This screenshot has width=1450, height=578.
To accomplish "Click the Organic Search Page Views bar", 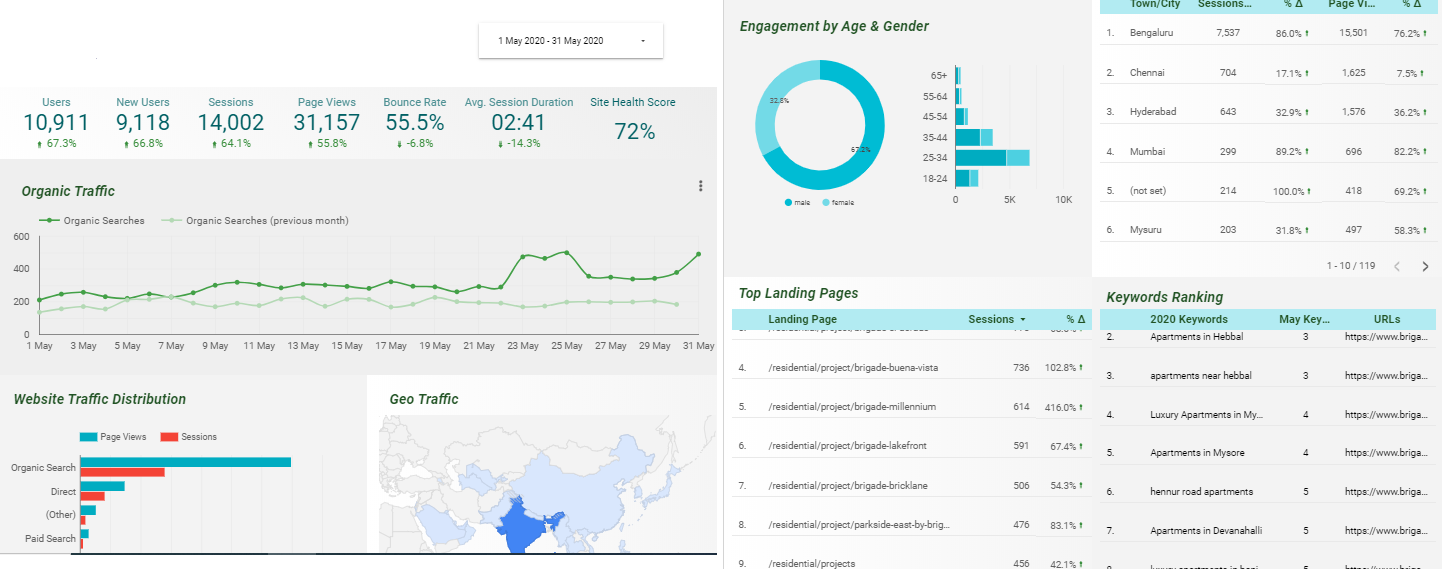I will coord(186,462).
